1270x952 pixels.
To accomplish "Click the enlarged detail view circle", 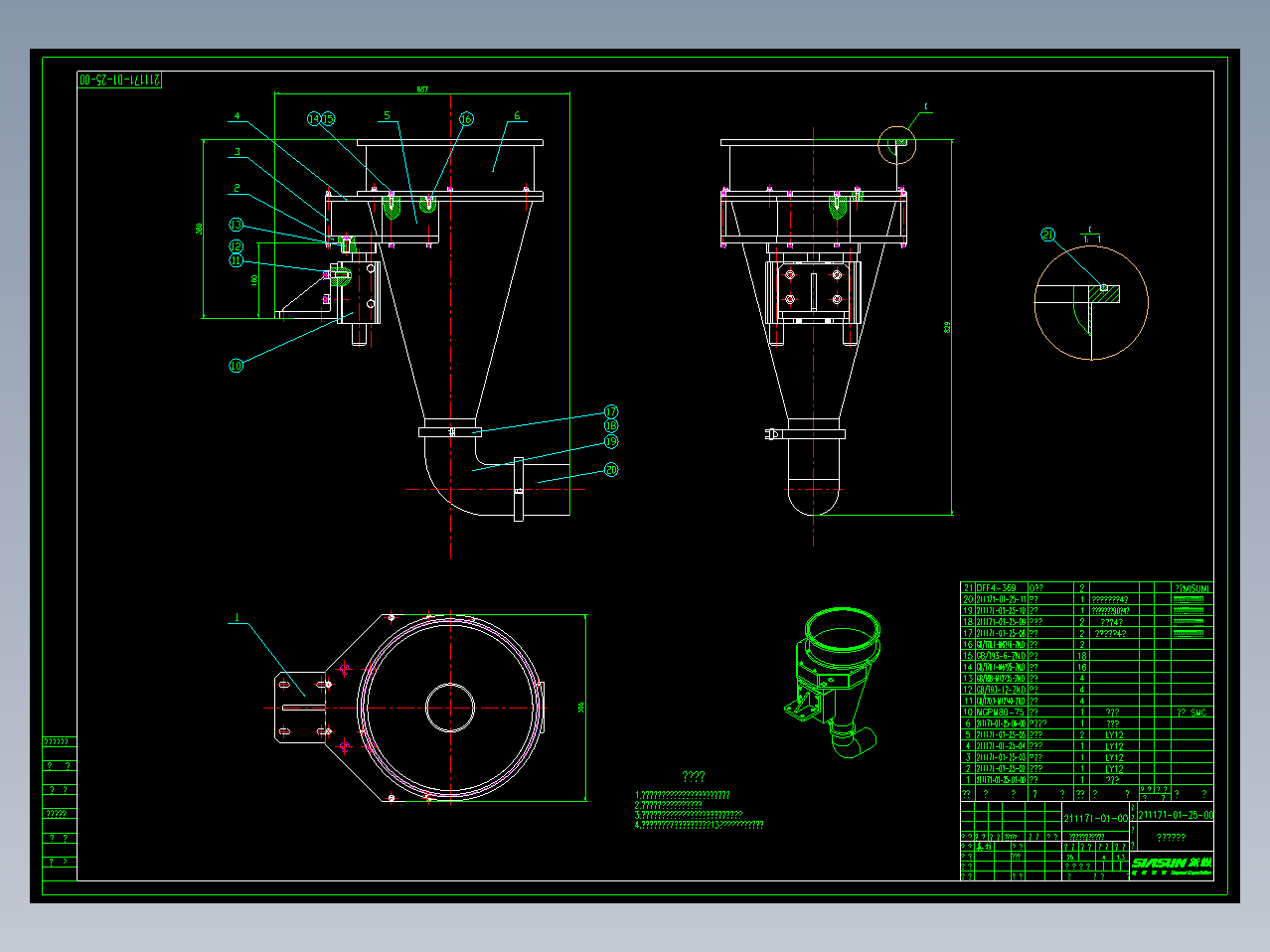I will 1091,302.
